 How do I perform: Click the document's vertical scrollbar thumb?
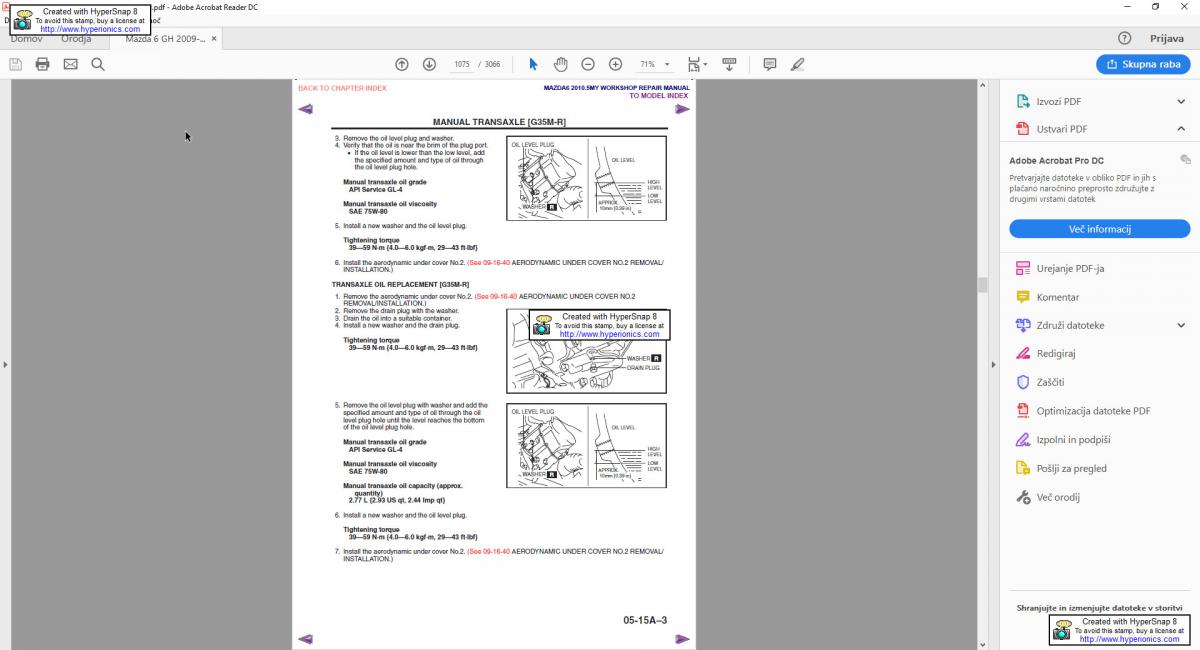click(x=982, y=284)
